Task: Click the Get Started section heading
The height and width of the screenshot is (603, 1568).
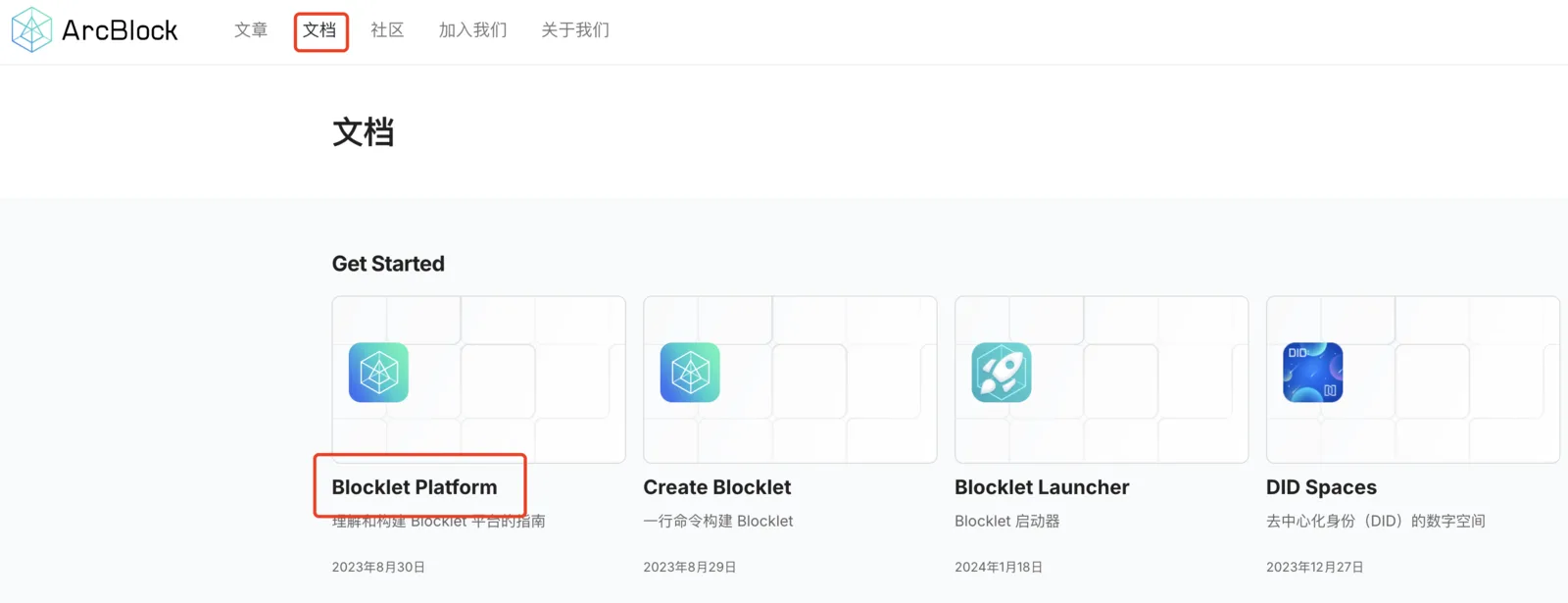Action: [x=388, y=264]
